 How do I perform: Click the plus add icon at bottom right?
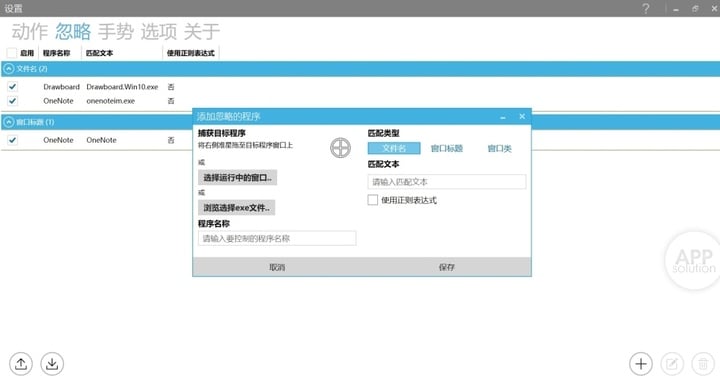point(641,364)
